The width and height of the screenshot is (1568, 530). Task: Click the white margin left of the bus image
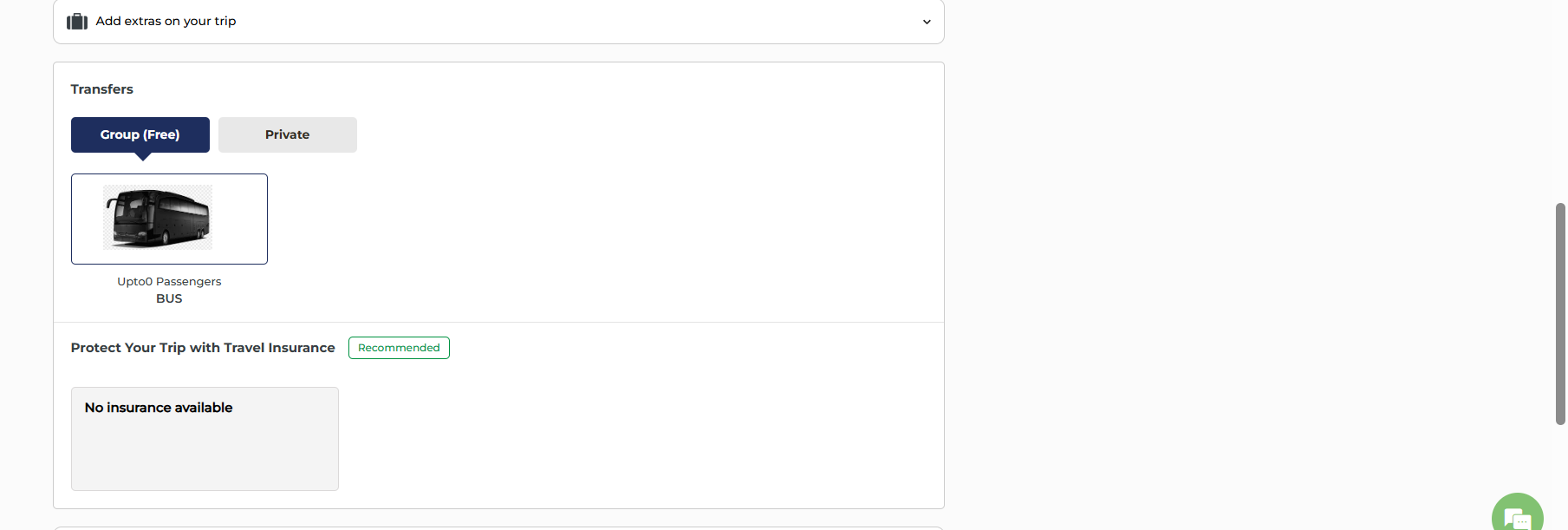coord(87,219)
